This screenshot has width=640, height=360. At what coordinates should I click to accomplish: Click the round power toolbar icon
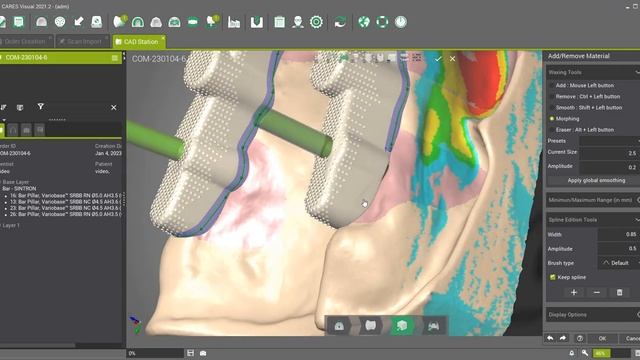click(x=401, y=22)
